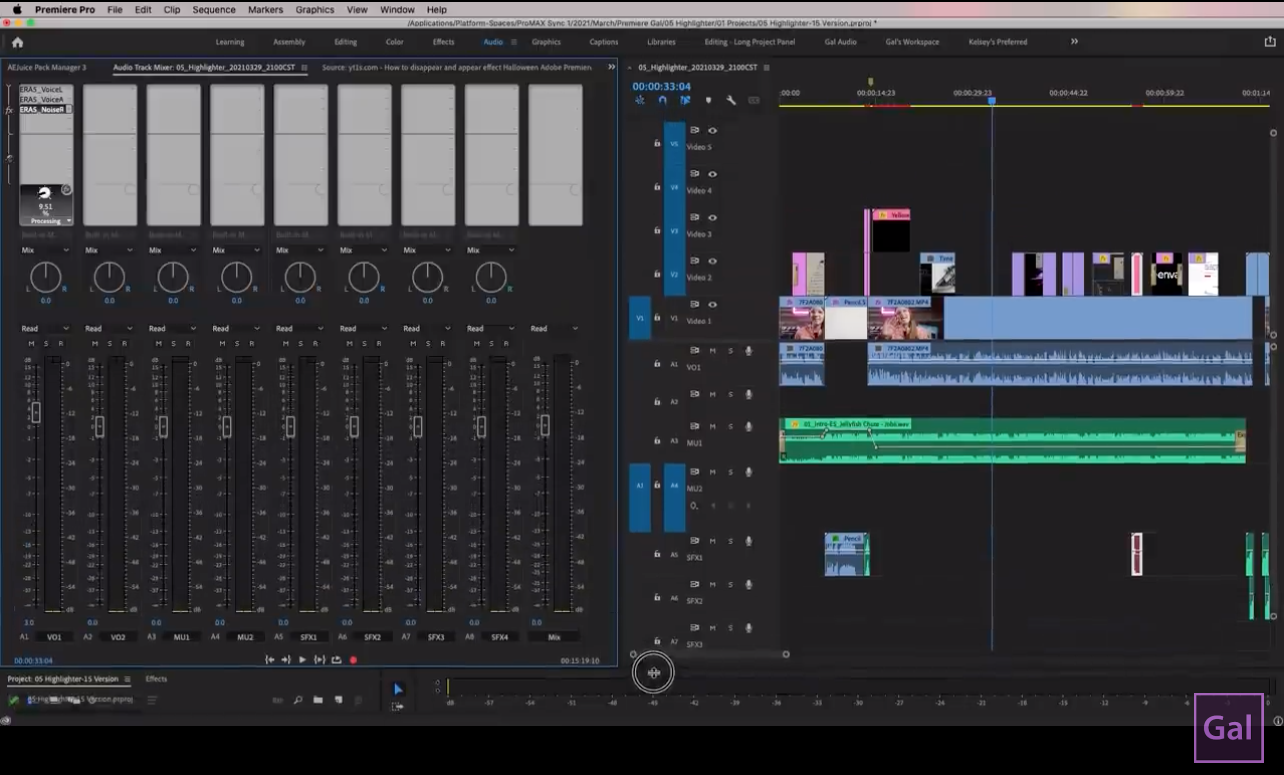
Task: Toggle Snap in Timeline magnet icon
Action: click(x=662, y=100)
